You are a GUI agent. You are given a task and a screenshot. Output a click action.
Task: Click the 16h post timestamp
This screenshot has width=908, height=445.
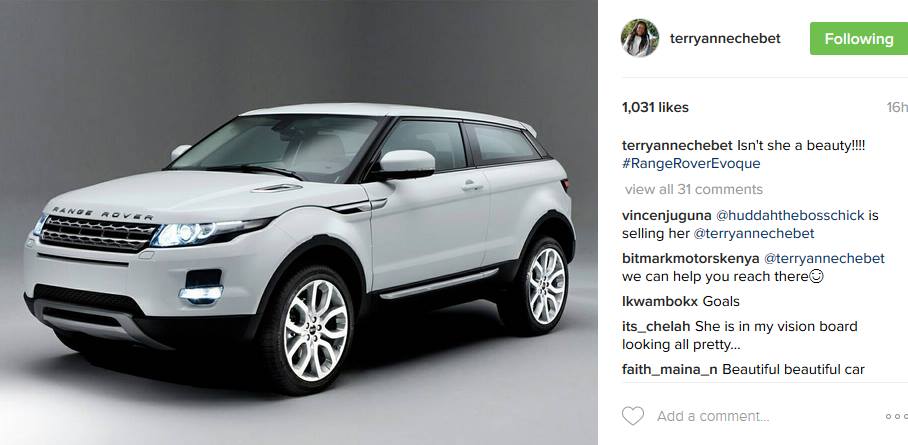(897, 107)
